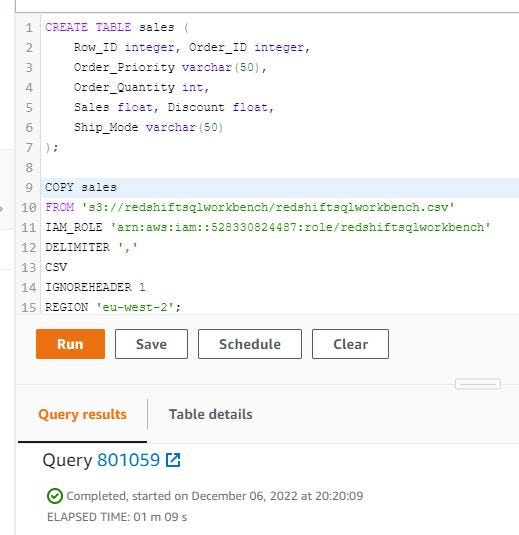Click the 'ELAPSED TIME: 01 m 09 s' text

click(117, 517)
